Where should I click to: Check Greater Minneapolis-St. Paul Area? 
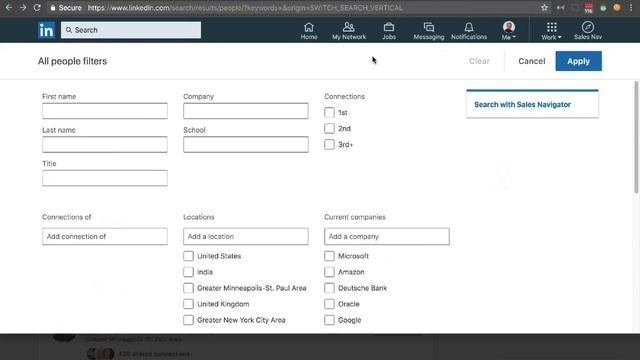(188, 288)
